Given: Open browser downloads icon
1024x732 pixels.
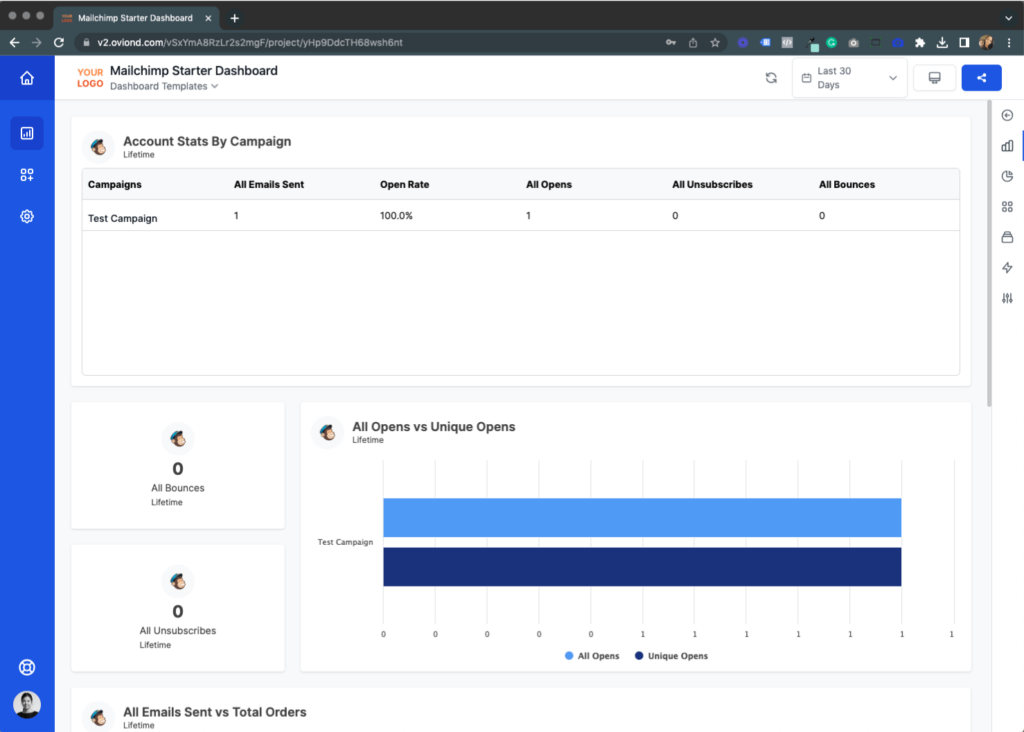Looking at the screenshot, I should (x=942, y=42).
